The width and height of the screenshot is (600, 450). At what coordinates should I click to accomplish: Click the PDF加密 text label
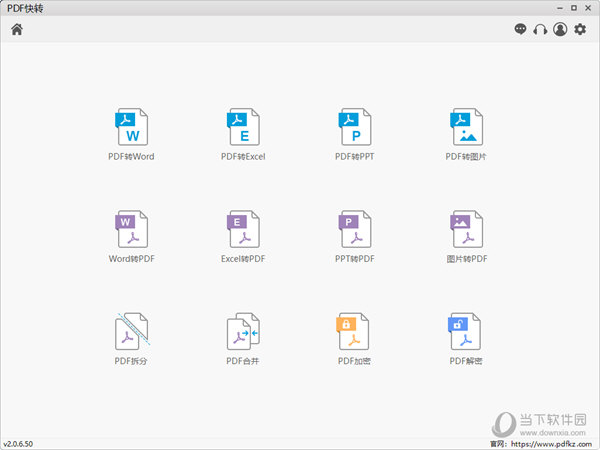pyautogui.click(x=354, y=361)
